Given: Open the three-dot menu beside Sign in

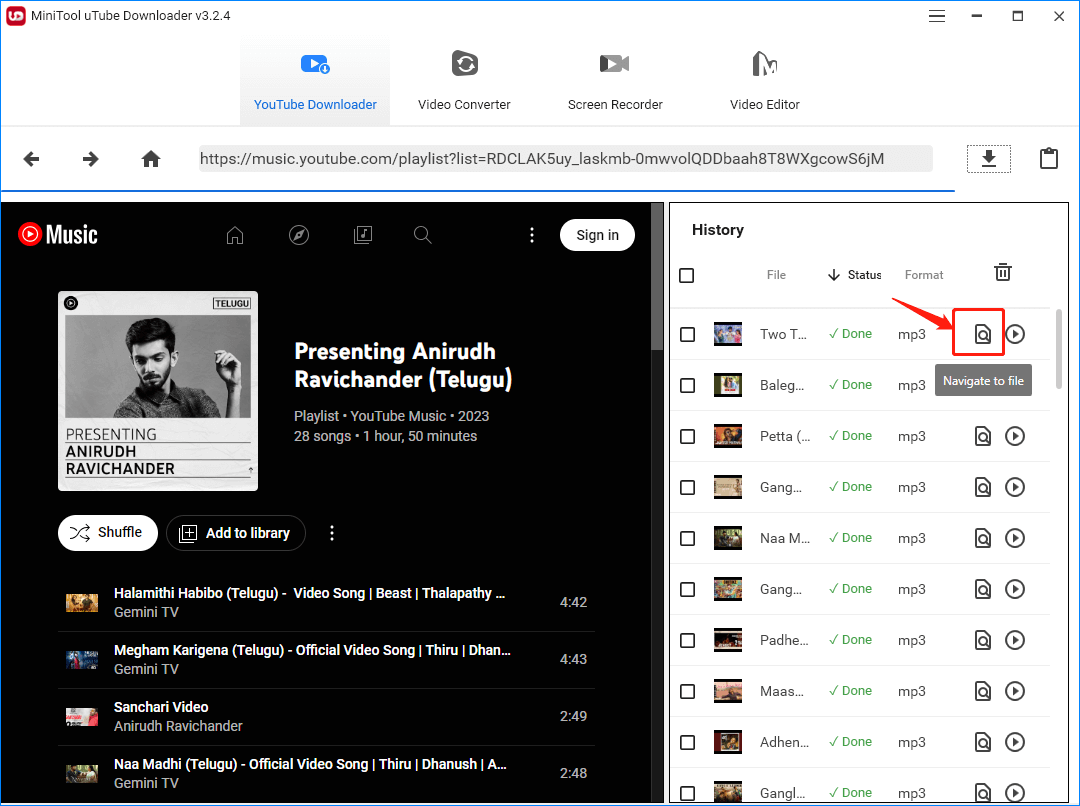Looking at the screenshot, I should pyautogui.click(x=532, y=236).
